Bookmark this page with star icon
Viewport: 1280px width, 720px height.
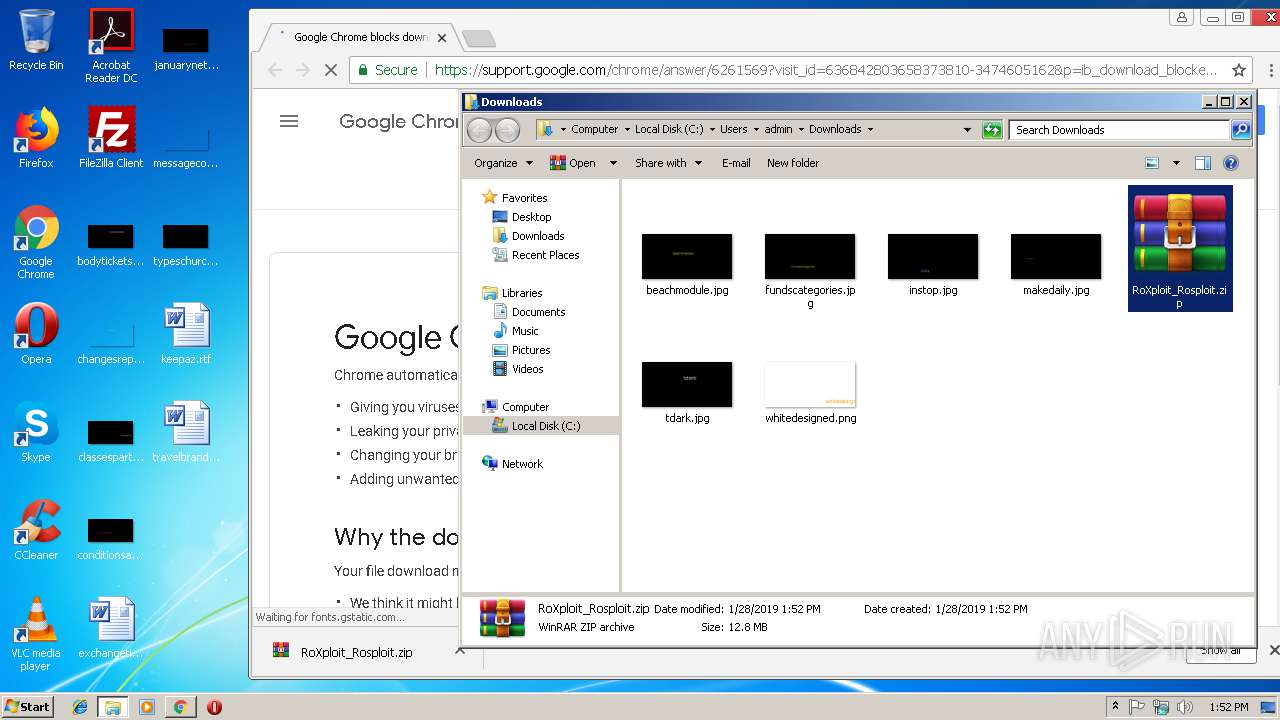[x=1239, y=70]
